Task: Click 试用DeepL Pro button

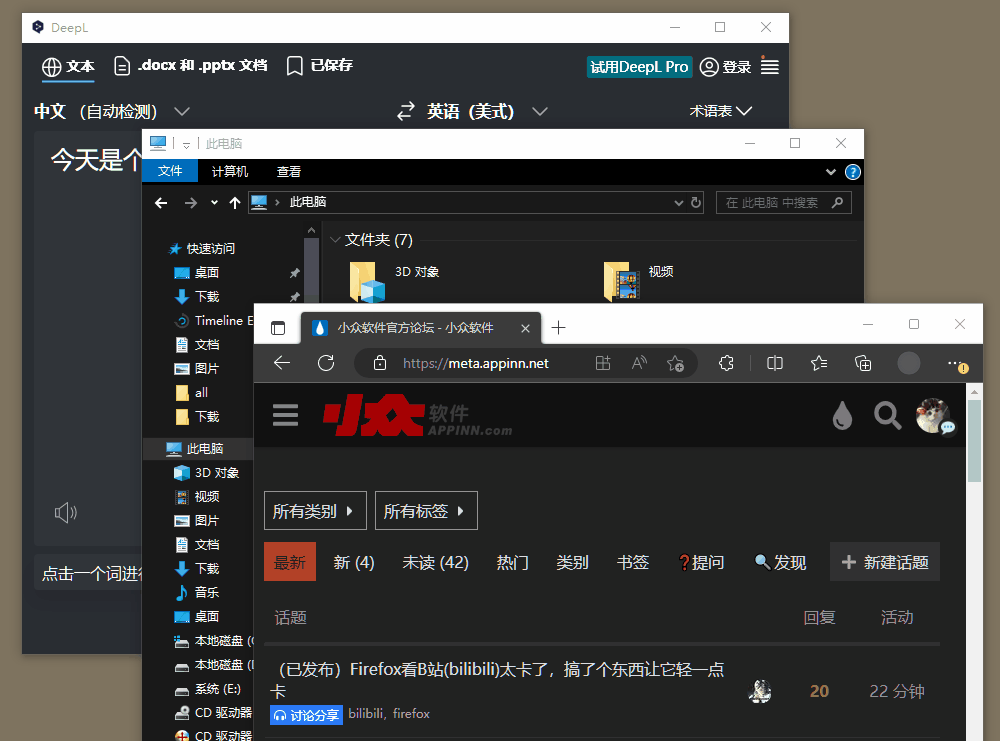Action: (639, 67)
